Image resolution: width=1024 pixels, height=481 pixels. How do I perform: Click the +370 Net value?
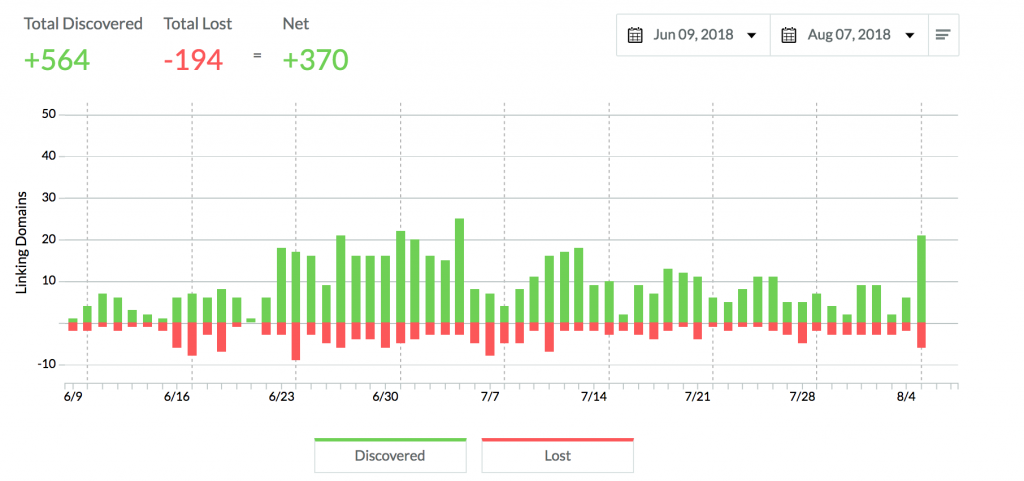click(x=314, y=60)
